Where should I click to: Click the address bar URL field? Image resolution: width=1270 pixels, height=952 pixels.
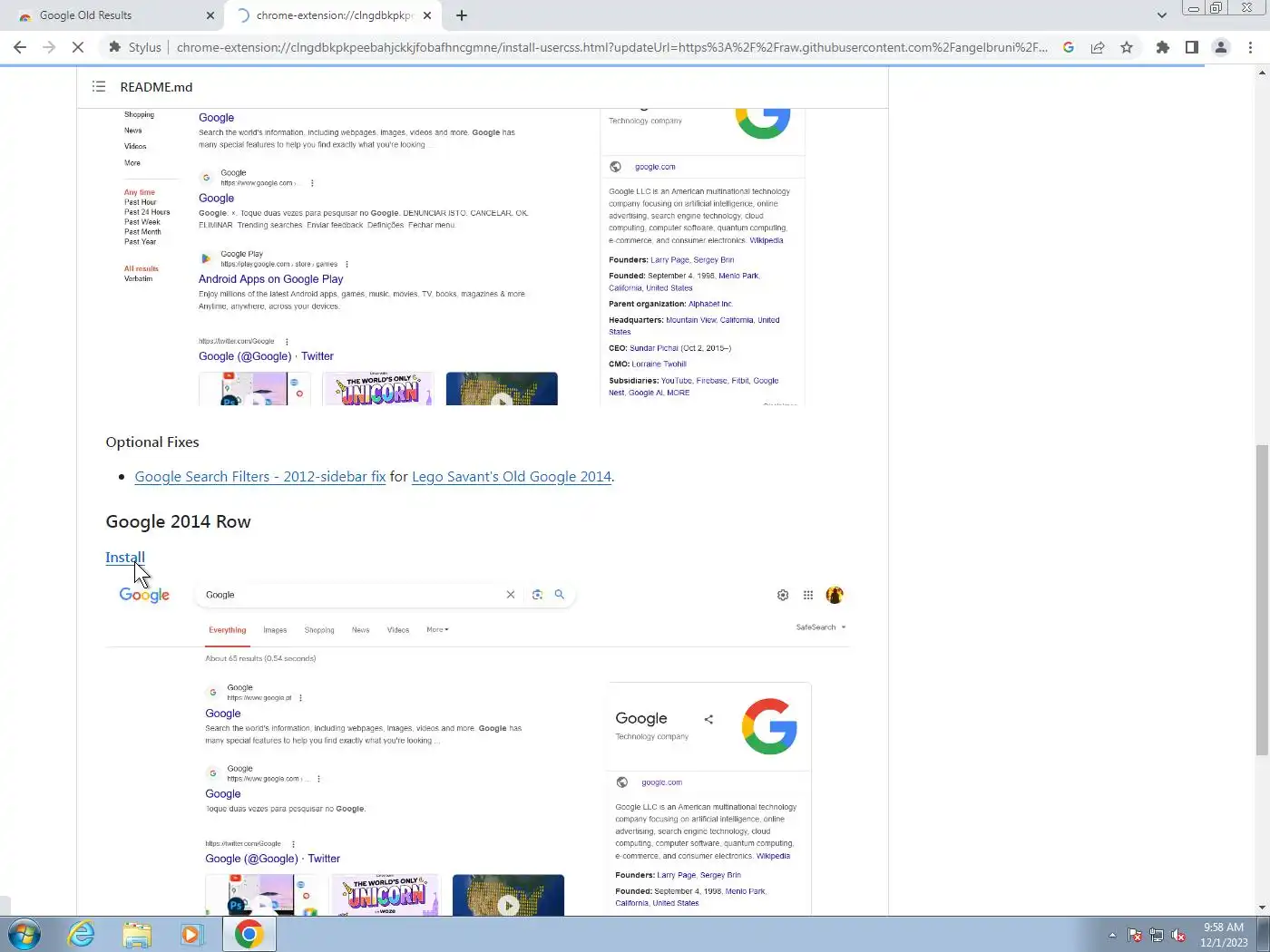[611, 47]
